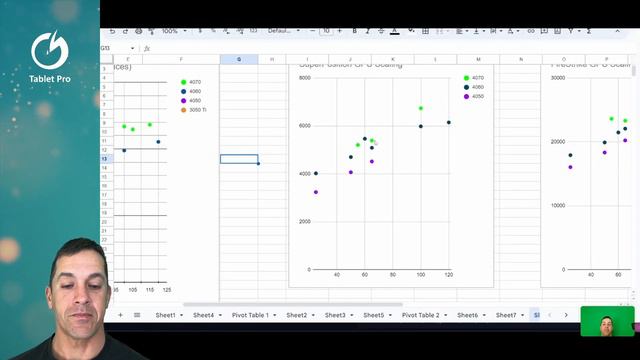Image resolution: width=640 pixels, height=360 pixels.
Task: Switch to Sheet2 tab
Action: tap(297, 315)
